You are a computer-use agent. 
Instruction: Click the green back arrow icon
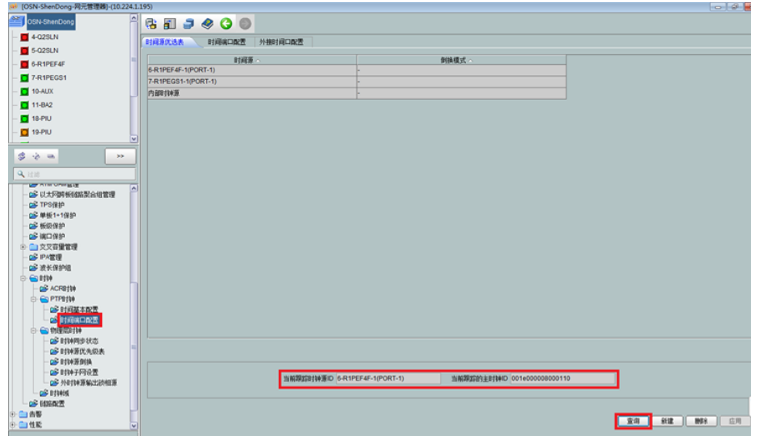pyautogui.click(x=226, y=24)
